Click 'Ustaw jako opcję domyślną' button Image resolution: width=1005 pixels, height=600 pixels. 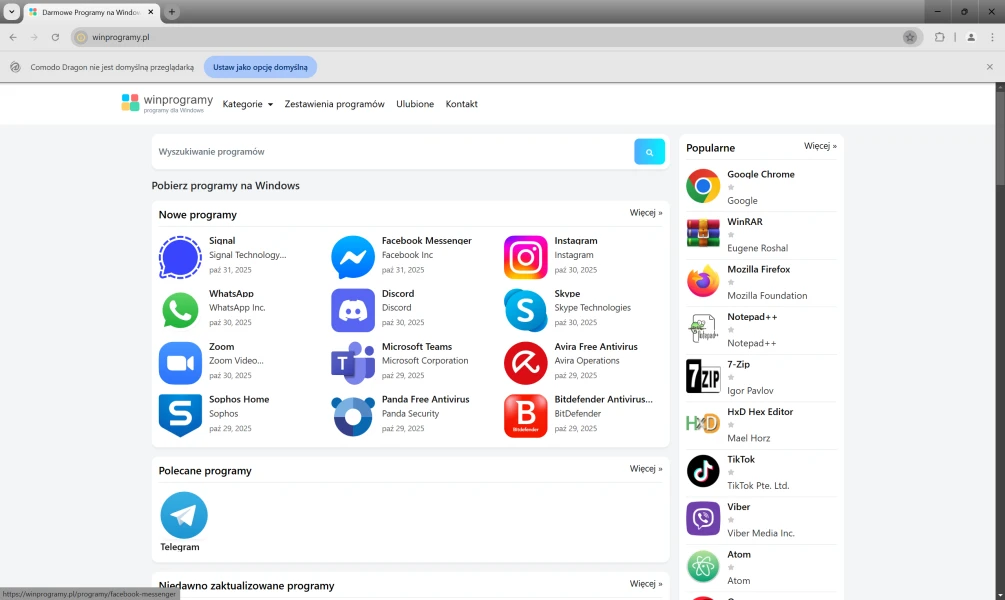pos(260,67)
